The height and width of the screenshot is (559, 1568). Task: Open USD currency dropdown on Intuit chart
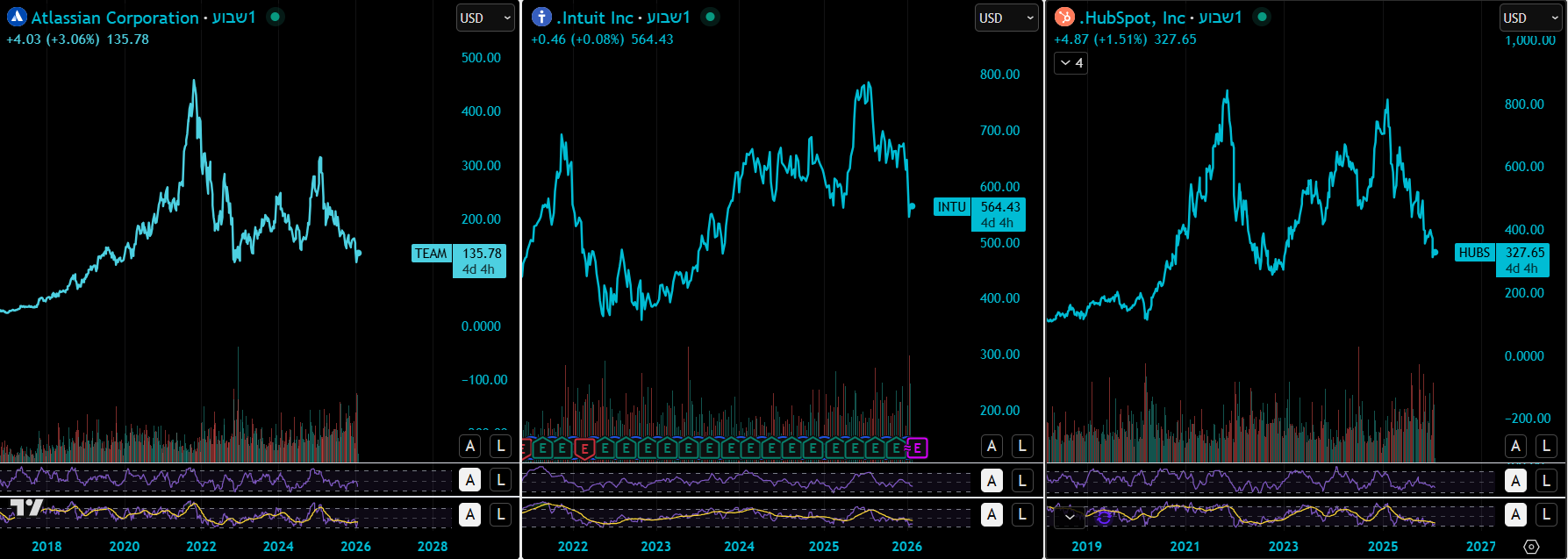[x=1005, y=18]
